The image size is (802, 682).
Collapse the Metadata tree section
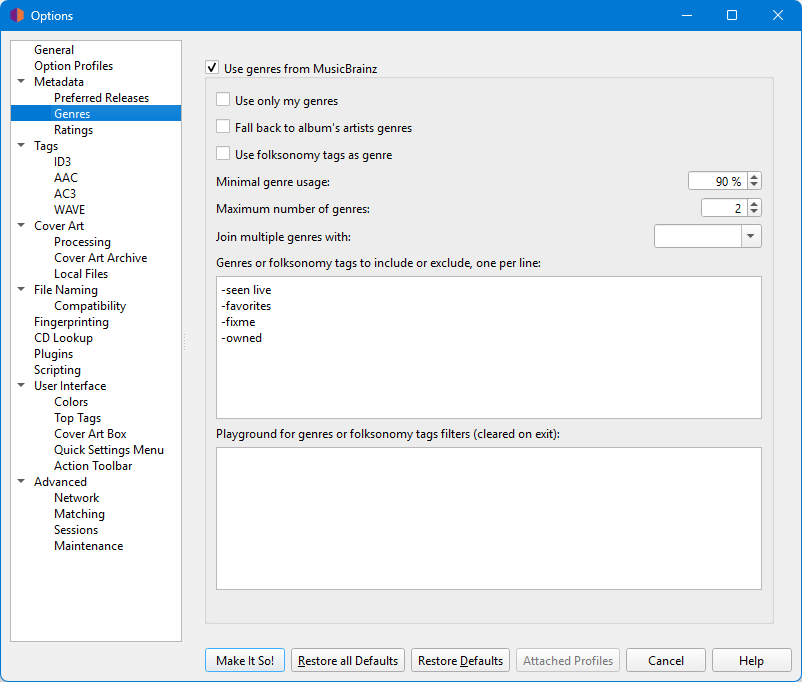pos(22,82)
